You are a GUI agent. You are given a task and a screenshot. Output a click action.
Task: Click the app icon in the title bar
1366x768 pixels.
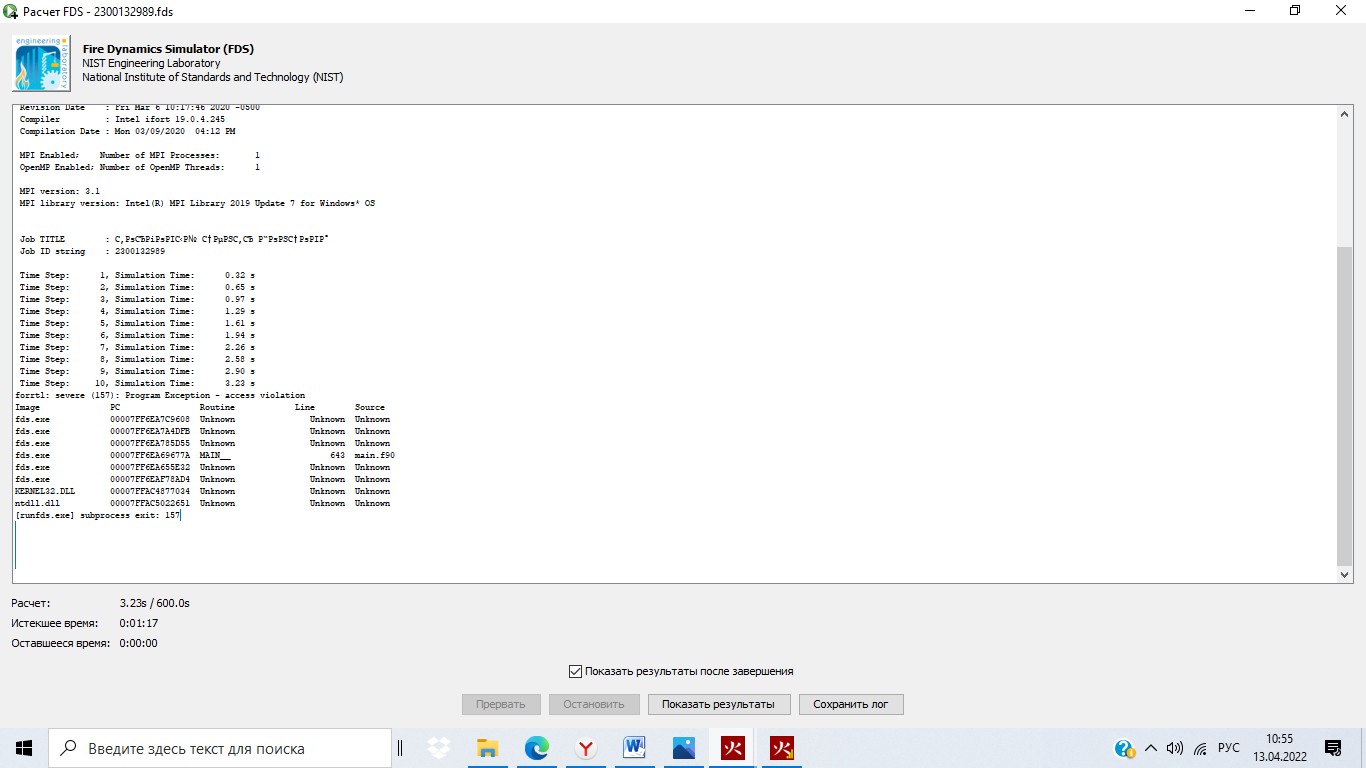click(x=9, y=10)
